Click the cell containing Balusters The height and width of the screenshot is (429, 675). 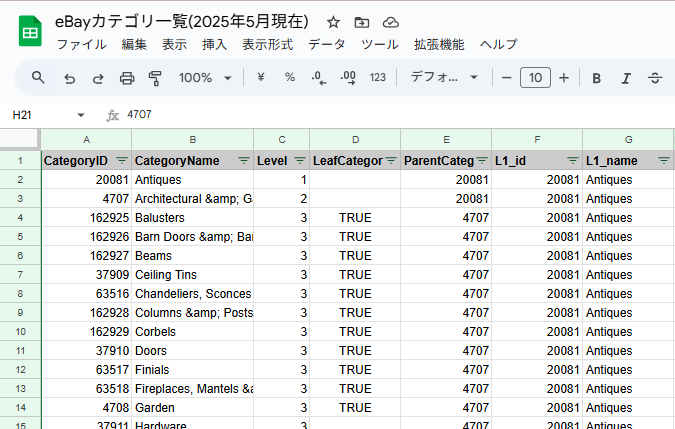(193, 218)
